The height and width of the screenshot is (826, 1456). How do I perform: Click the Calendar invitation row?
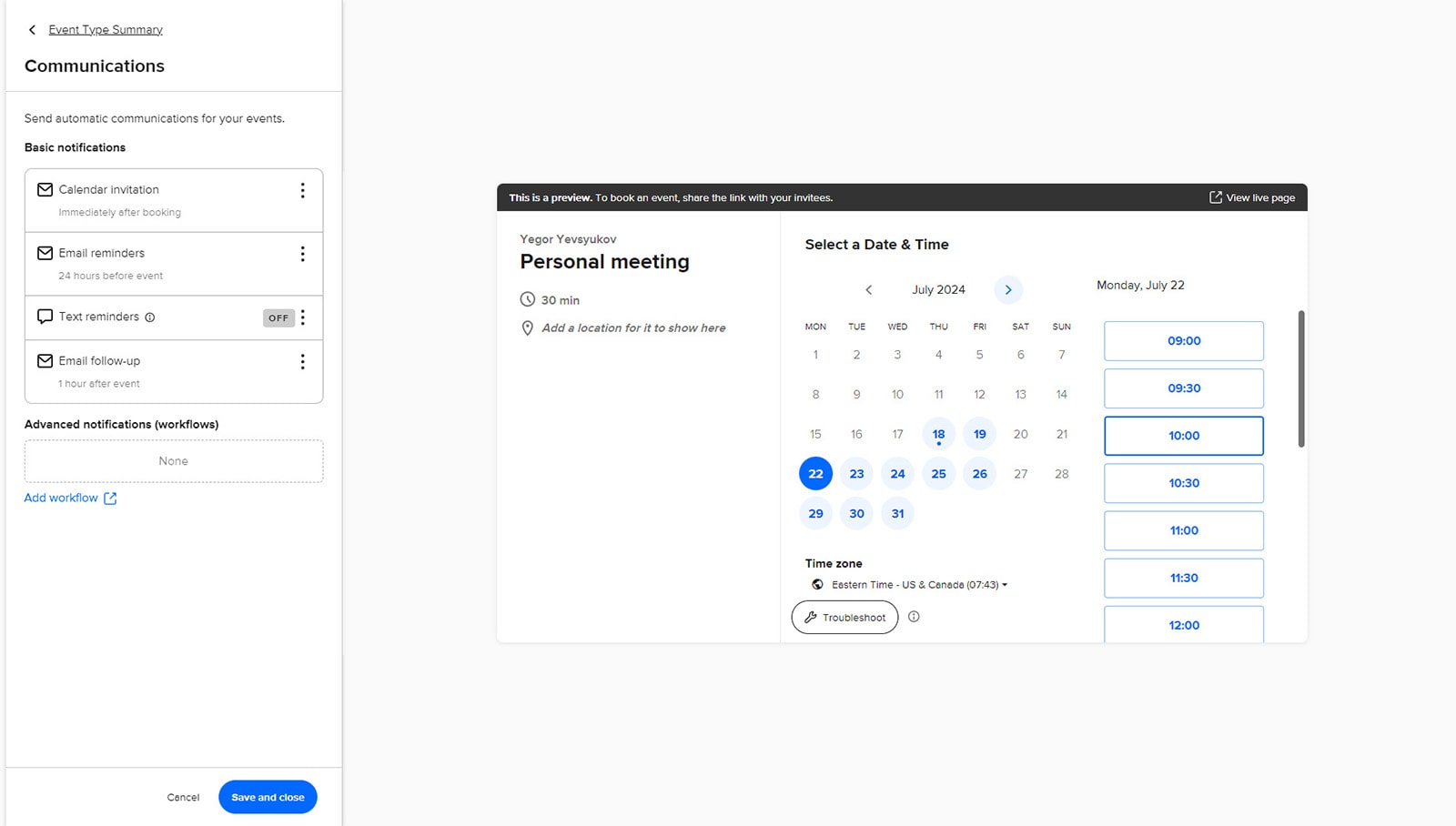pos(174,200)
